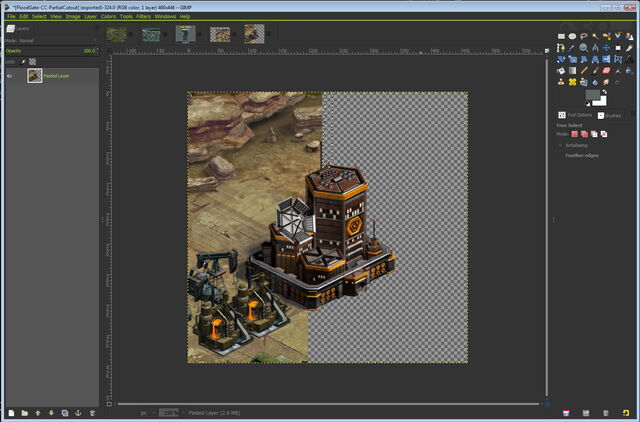Delete the layer with trash button
640x422 pixels.
tap(92, 413)
